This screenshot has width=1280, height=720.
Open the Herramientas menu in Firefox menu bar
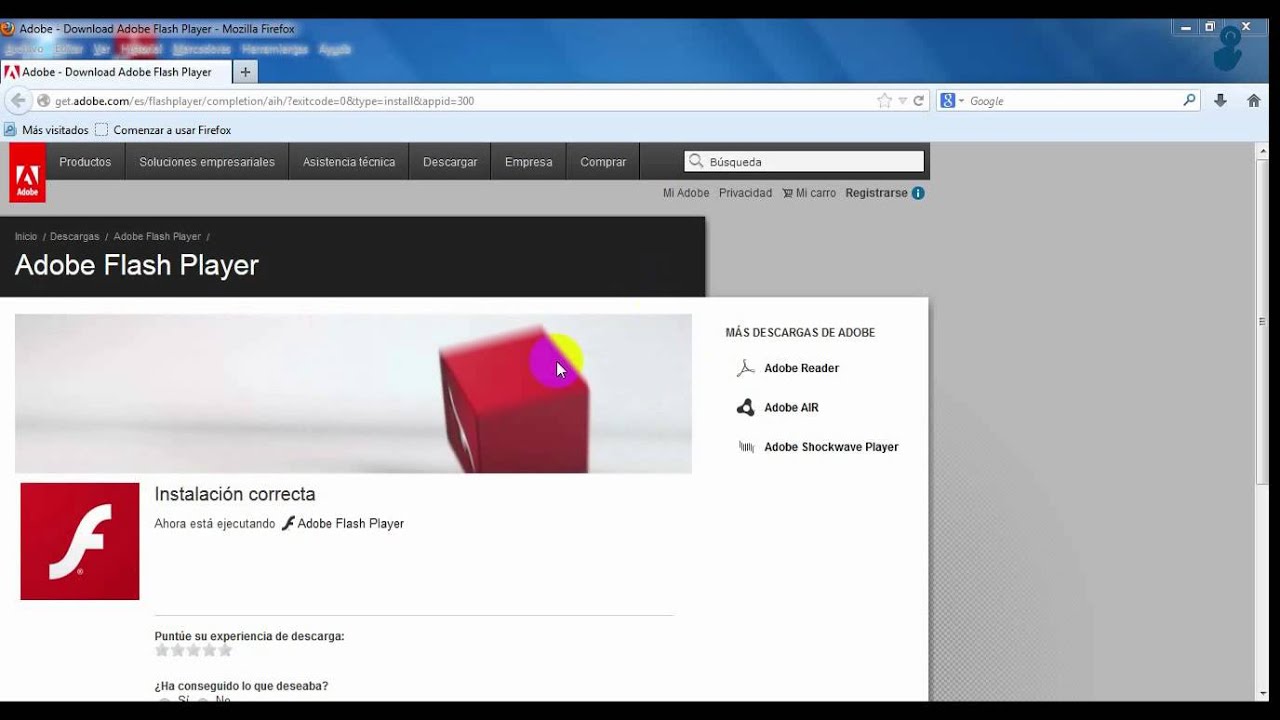point(274,49)
